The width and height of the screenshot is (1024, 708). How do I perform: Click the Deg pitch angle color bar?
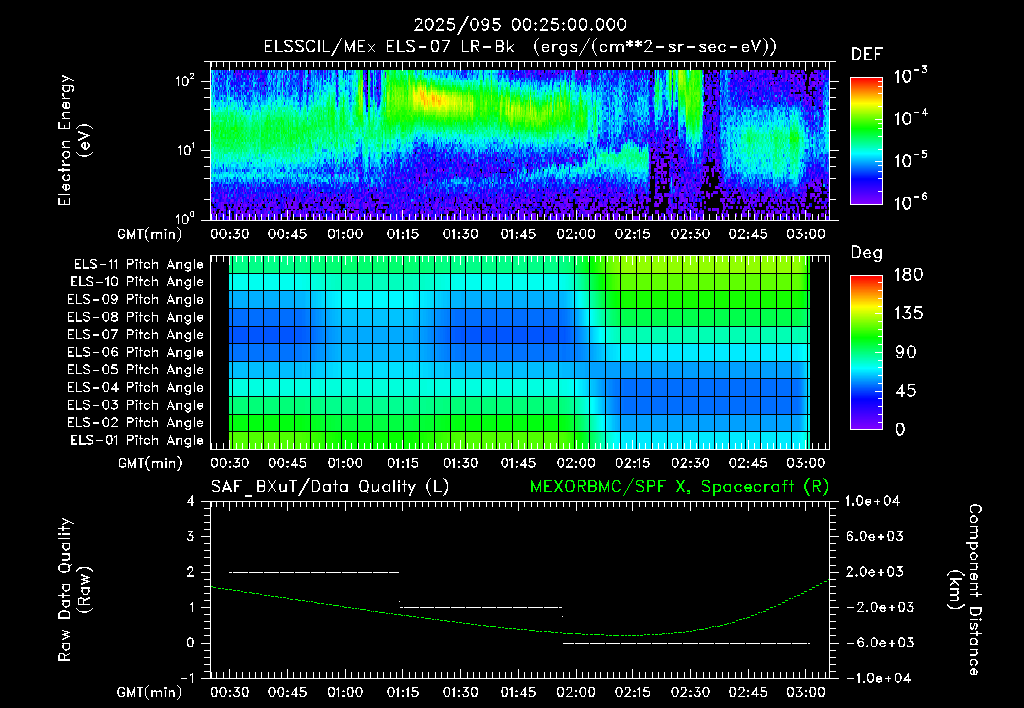pos(866,352)
